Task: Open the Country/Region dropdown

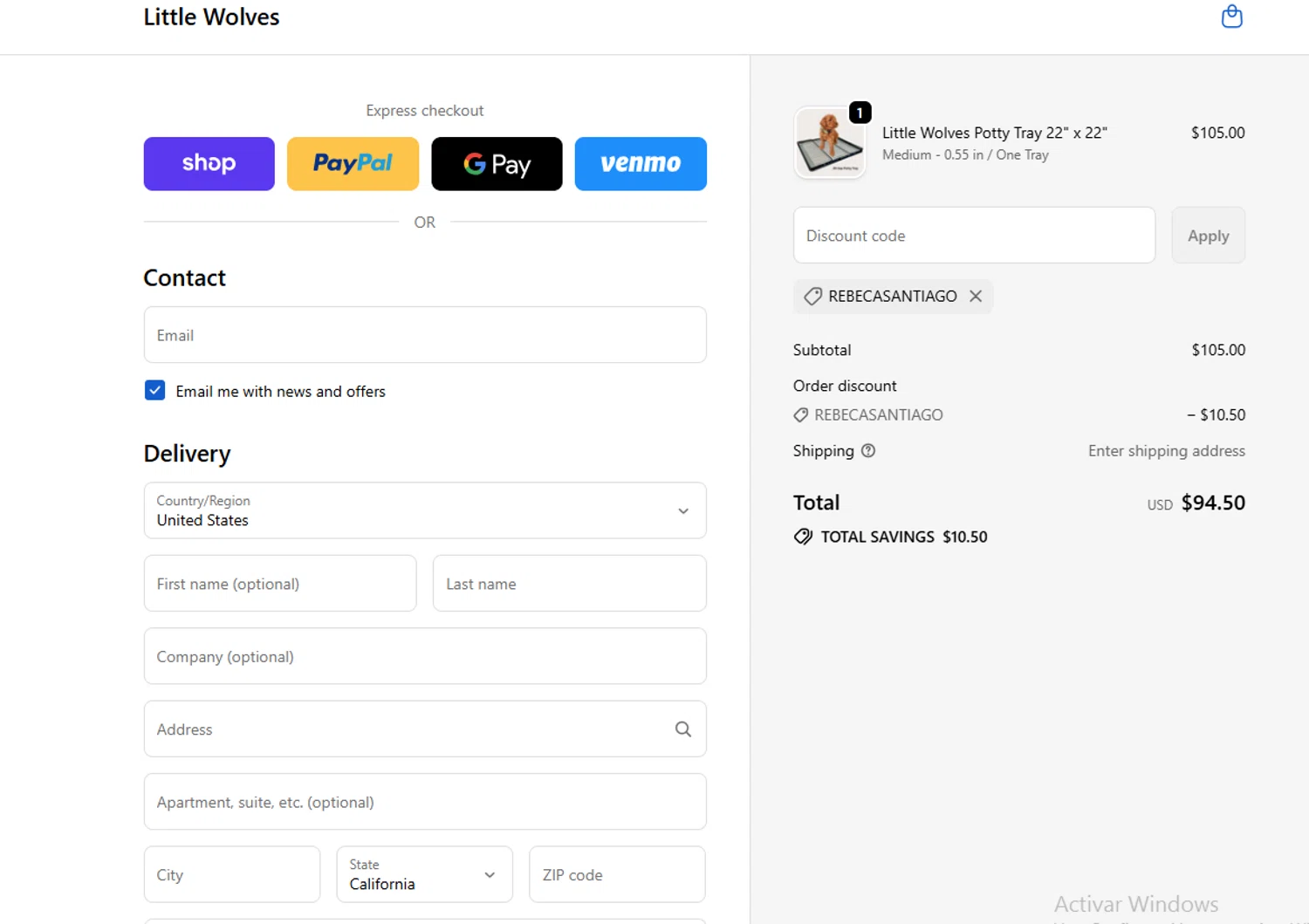Action: [425, 510]
